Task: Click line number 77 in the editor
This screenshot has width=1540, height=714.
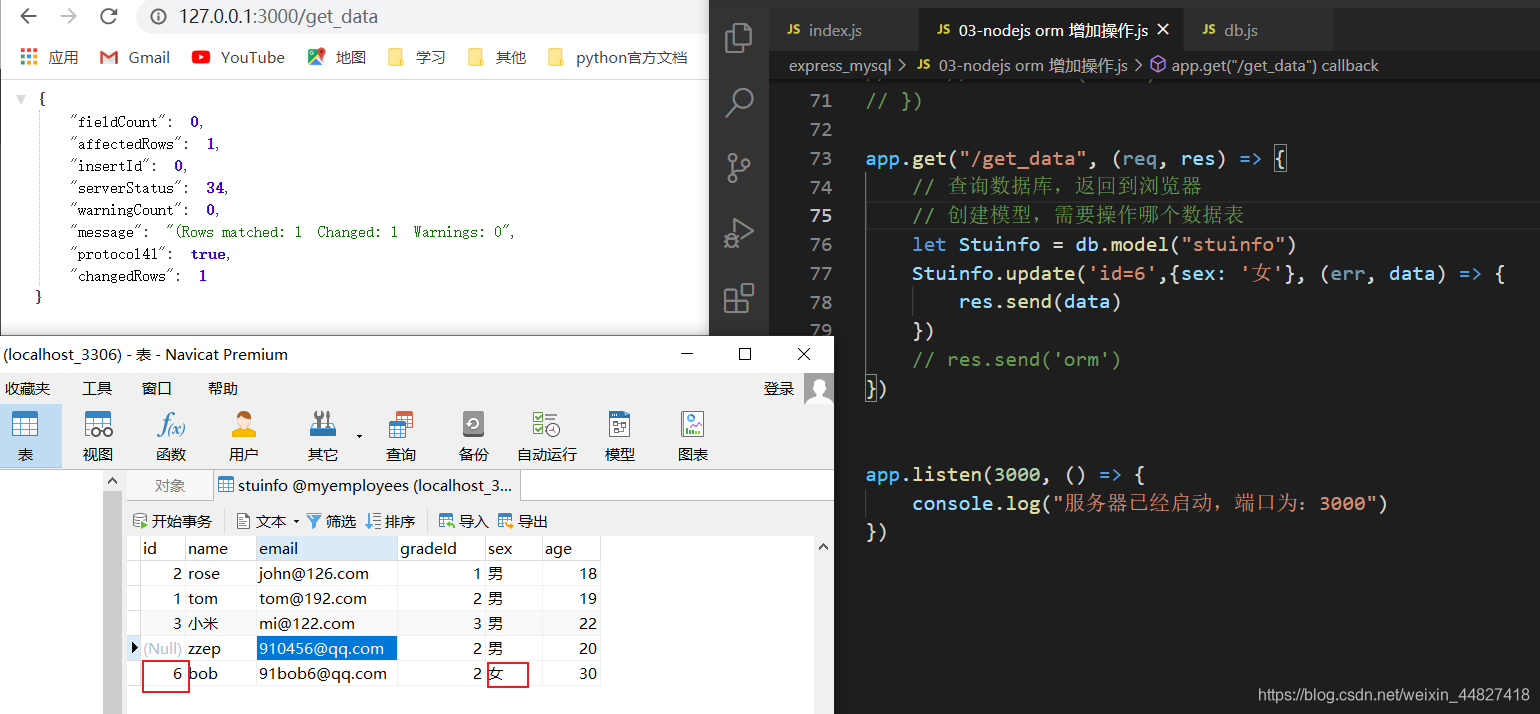Action: coord(820,274)
